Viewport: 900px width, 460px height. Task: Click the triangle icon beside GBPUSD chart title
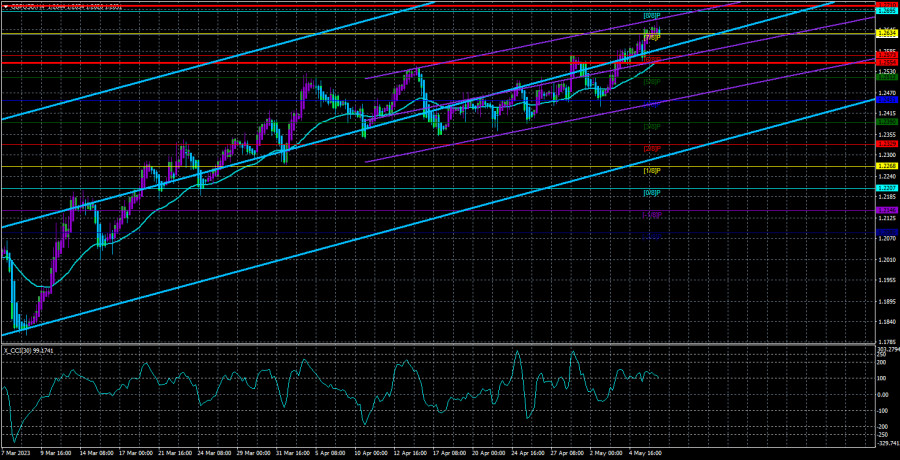pyautogui.click(x=5, y=8)
